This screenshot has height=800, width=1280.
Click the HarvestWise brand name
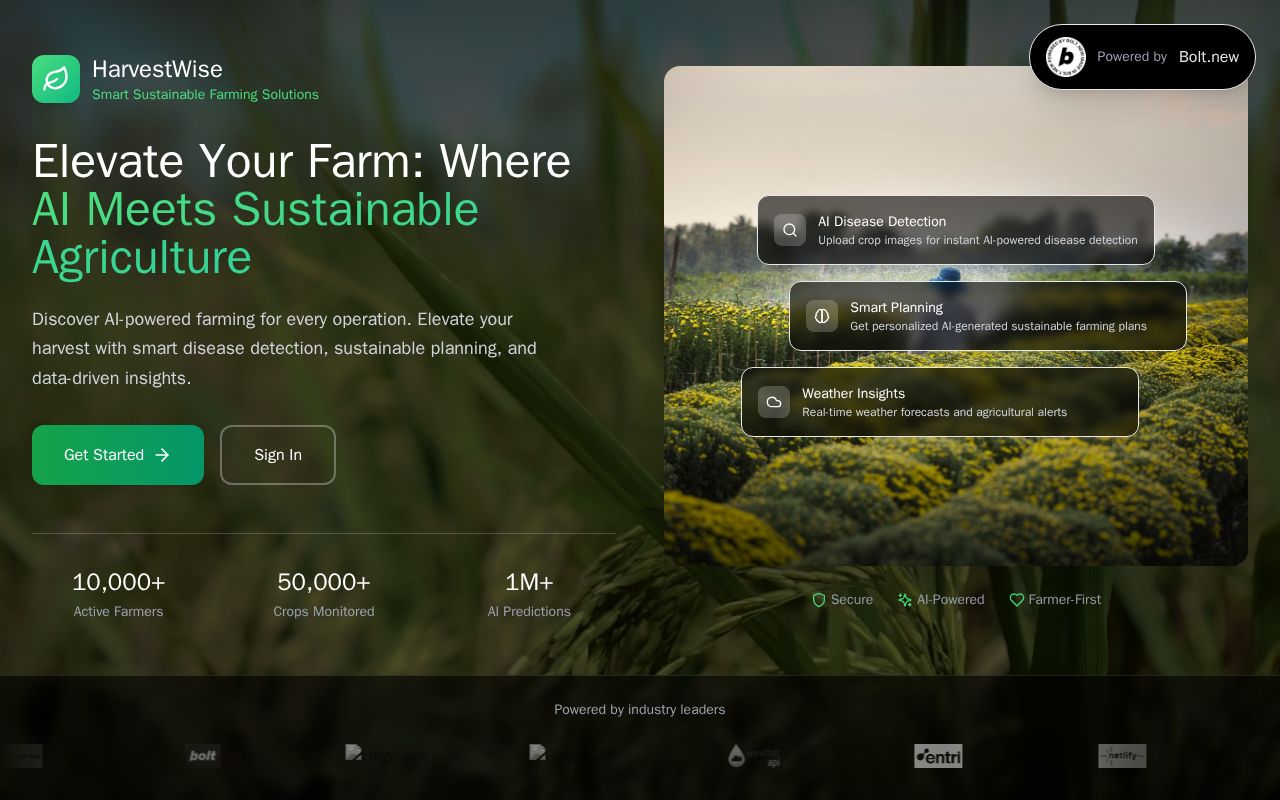157,69
